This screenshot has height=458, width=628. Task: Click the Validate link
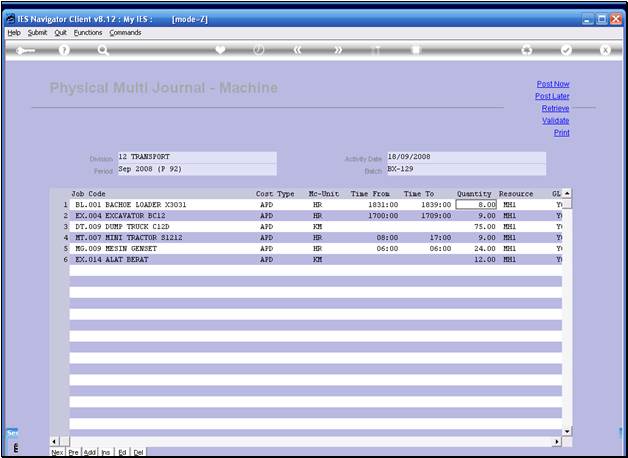(556, 121)
